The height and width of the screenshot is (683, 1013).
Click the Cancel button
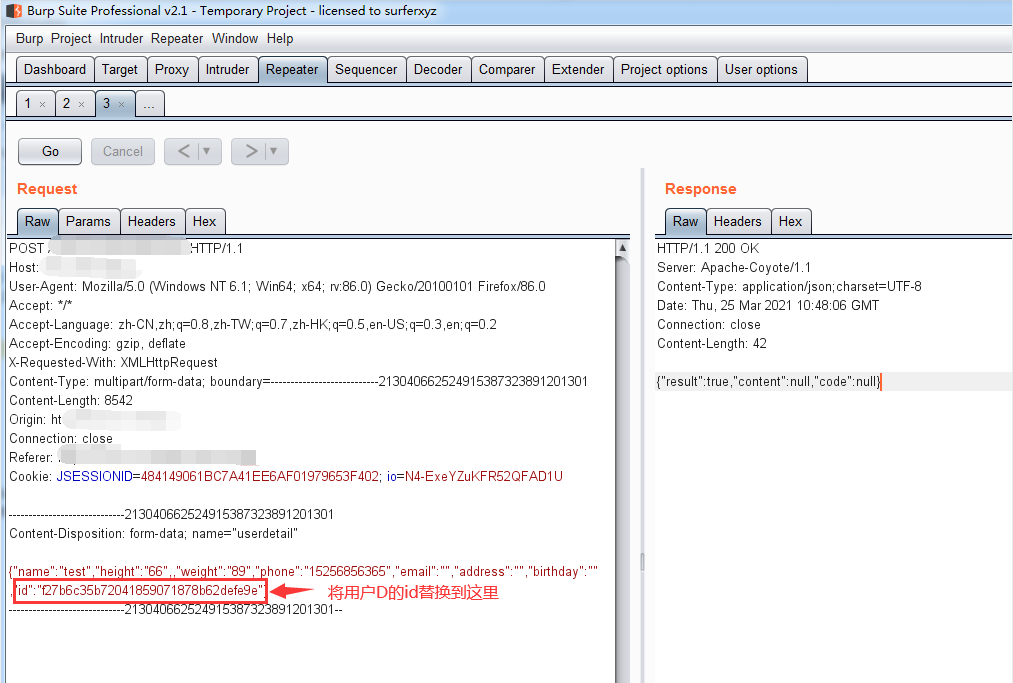point(123,151)
